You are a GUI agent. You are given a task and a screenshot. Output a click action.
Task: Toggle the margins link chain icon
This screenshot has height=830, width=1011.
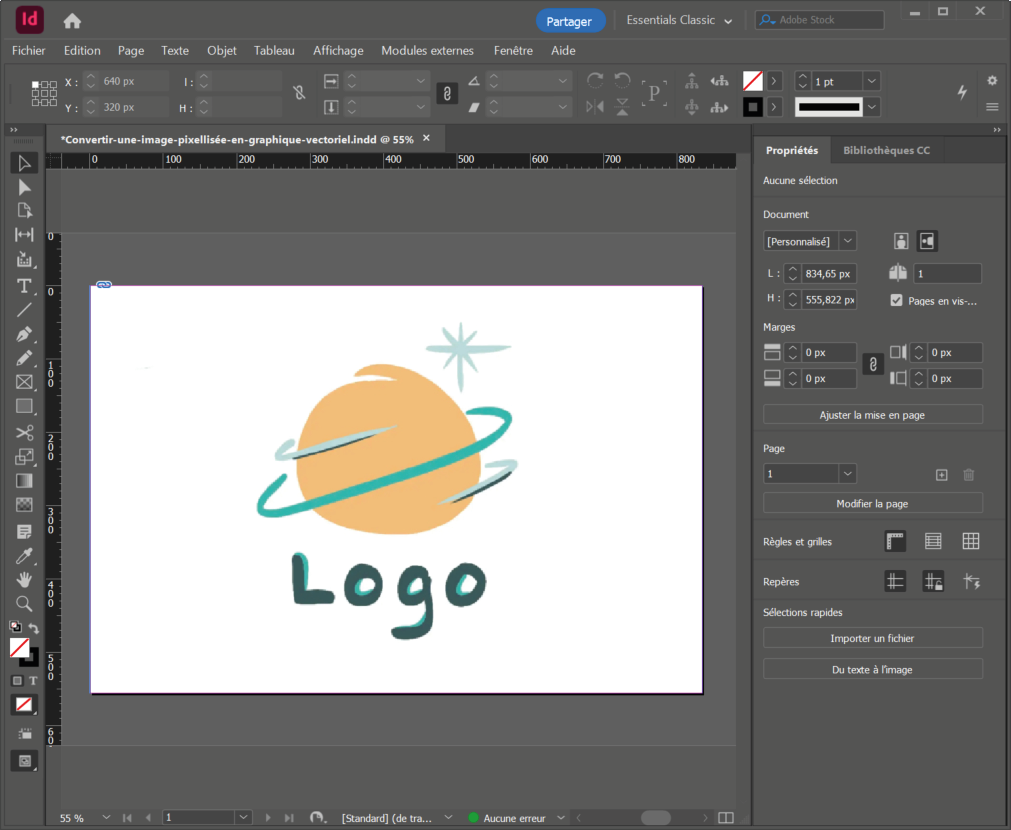click(x=872, y=365)
